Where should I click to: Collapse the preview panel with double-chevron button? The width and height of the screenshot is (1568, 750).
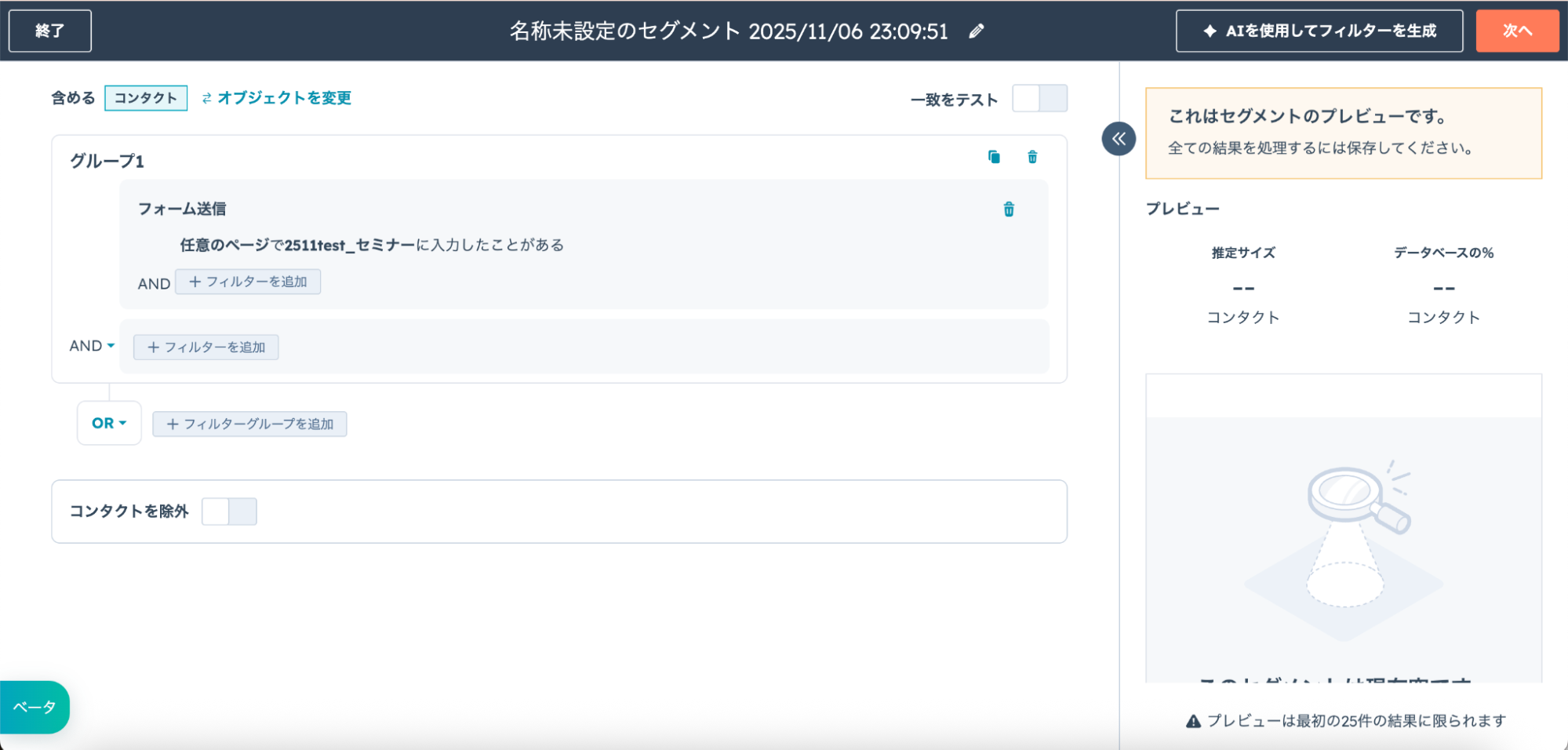point(1119,139)
